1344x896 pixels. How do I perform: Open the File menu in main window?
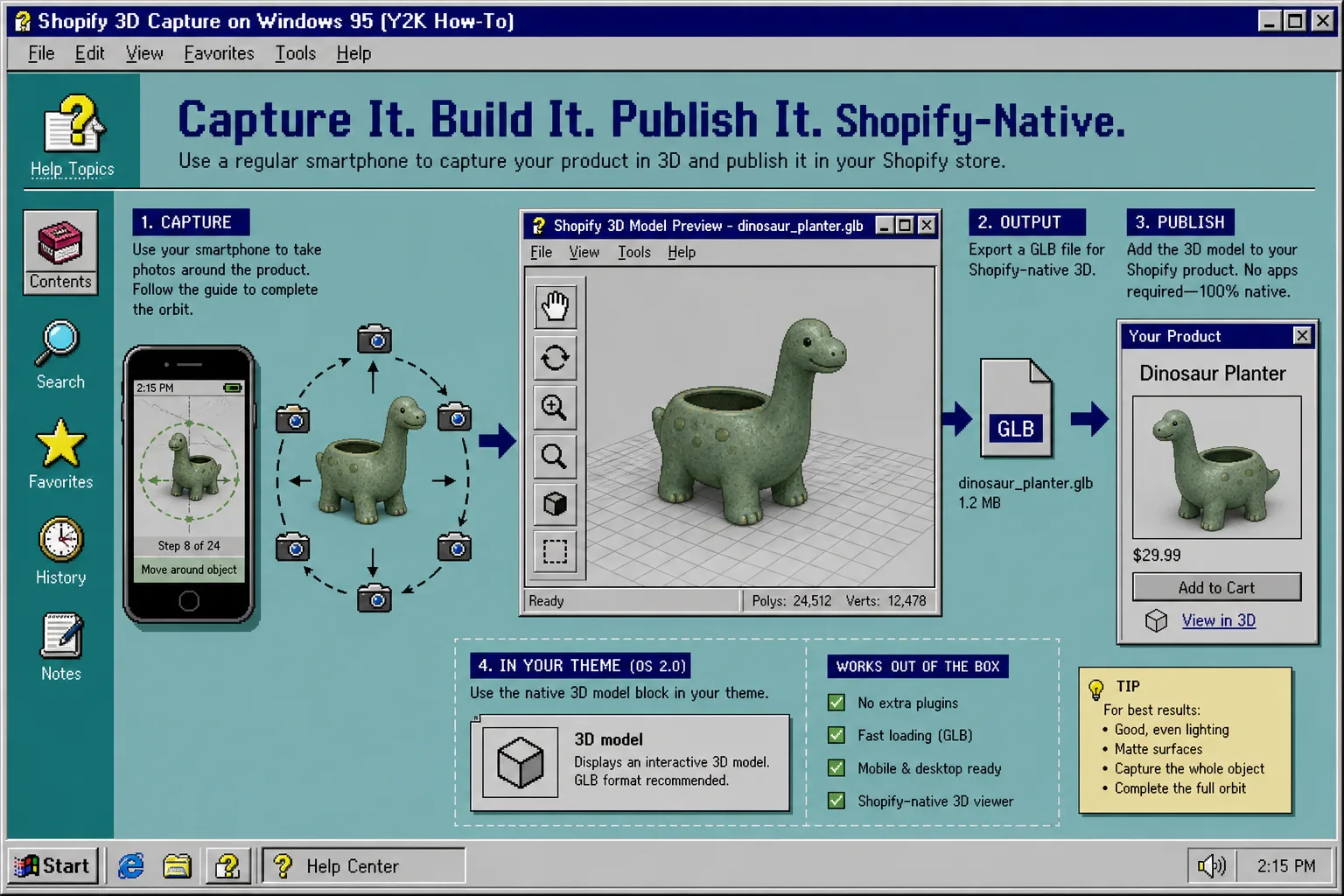41,53
